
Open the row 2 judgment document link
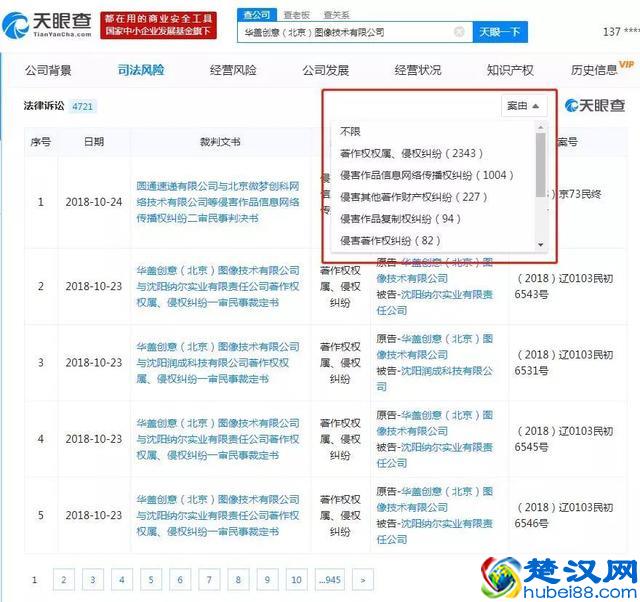coord(218,287)
